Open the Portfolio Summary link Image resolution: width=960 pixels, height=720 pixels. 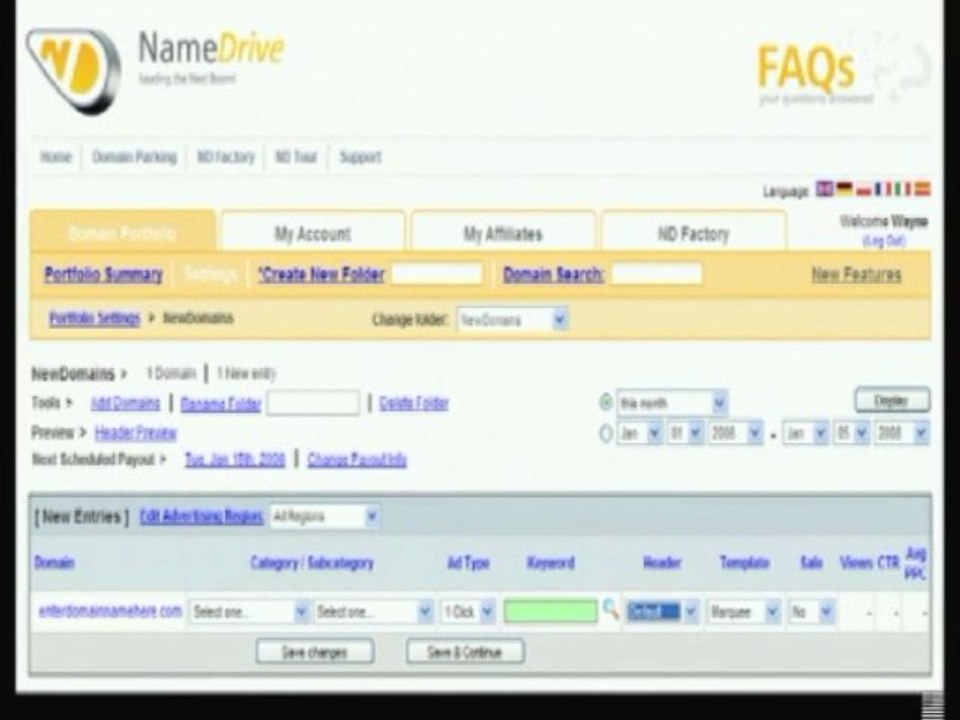103,274
